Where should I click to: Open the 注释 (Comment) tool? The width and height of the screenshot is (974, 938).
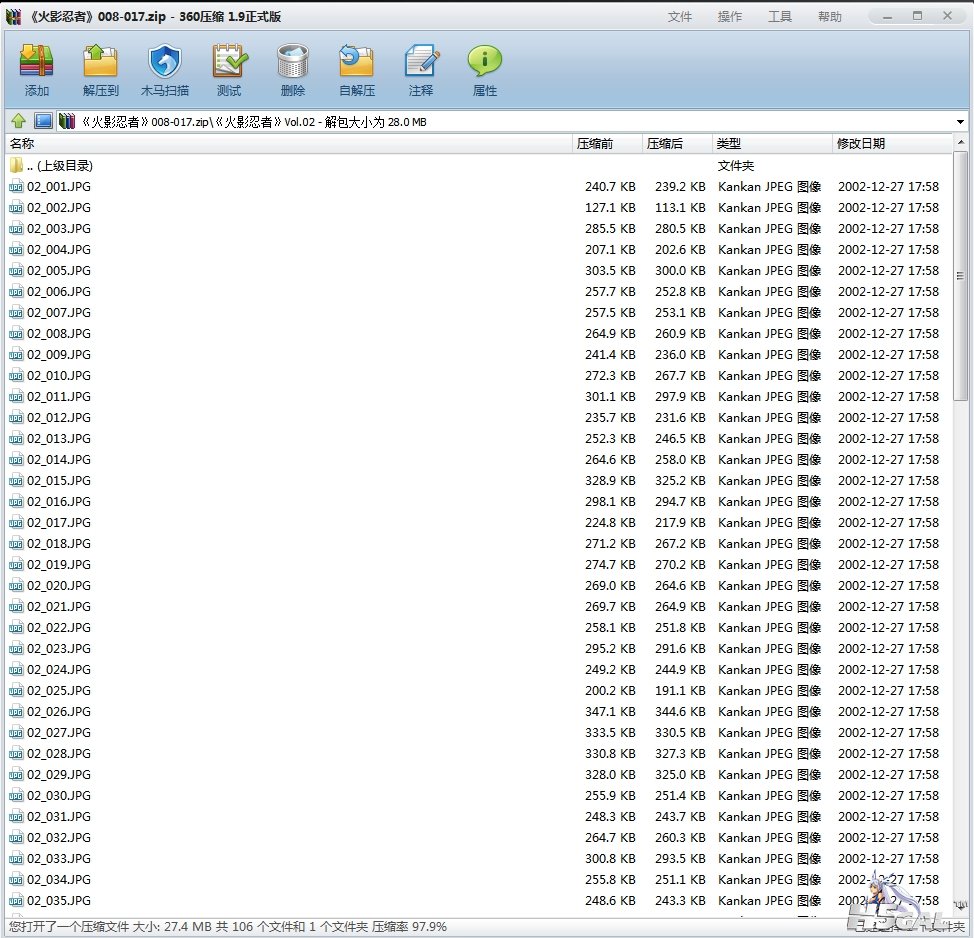(x=421, y=69)
